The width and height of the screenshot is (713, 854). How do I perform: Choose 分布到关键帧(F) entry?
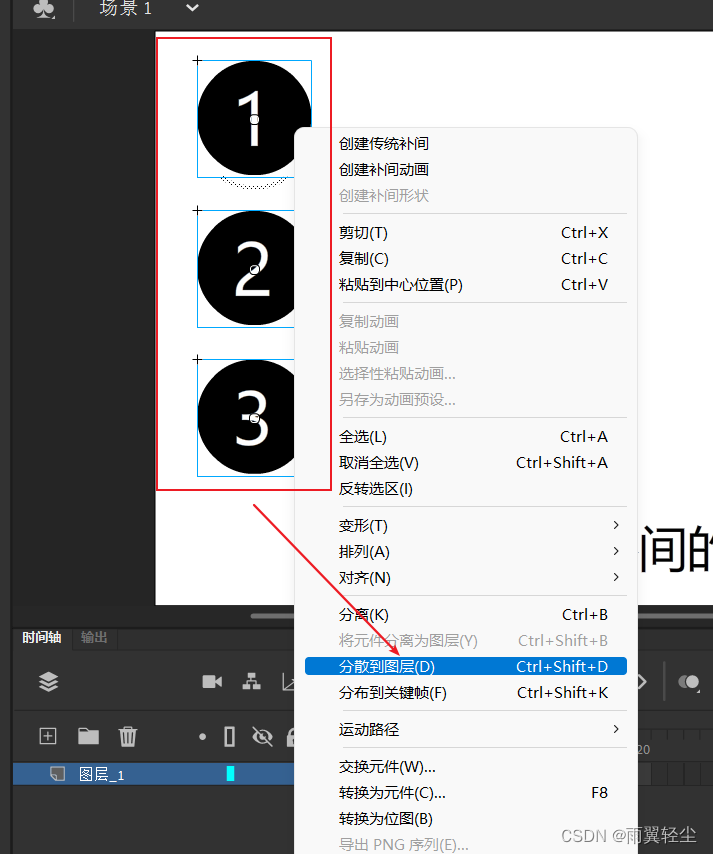coord(466,693)
